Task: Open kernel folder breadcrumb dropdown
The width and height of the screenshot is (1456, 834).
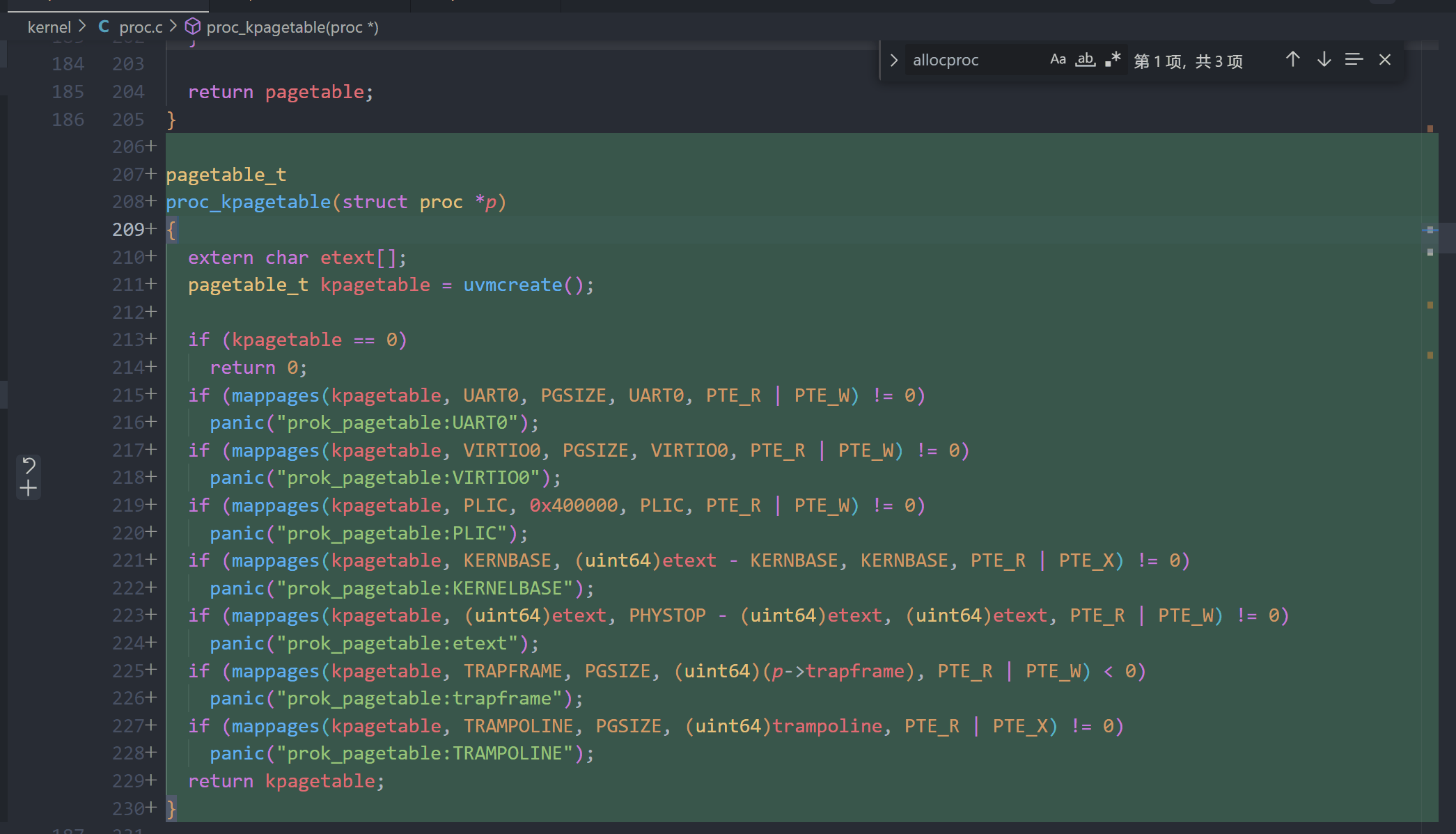Action: pyautogui.click(x=49, y=27)
